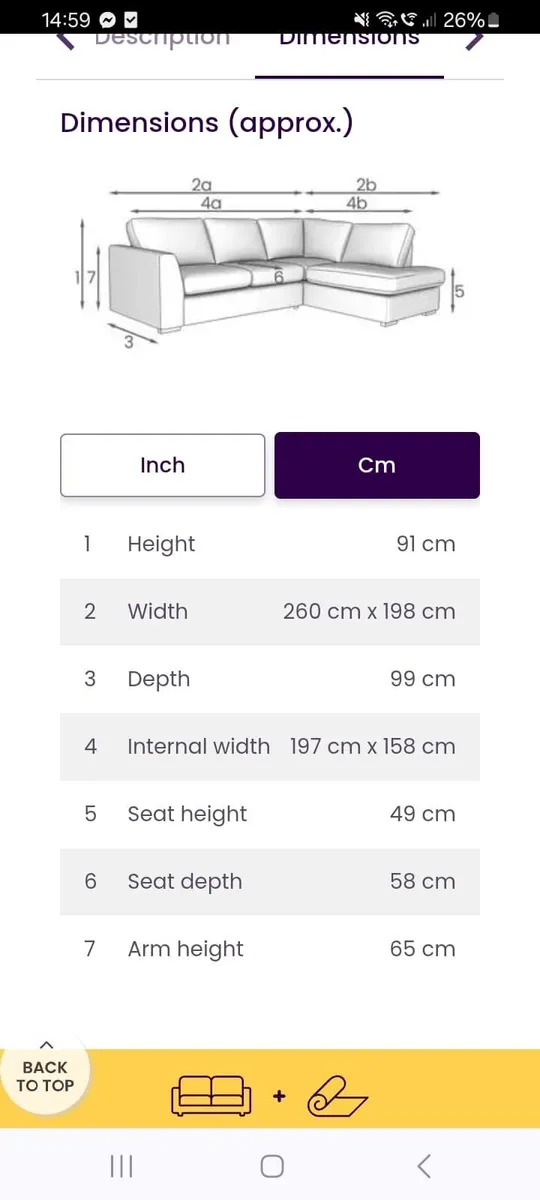The height and width of the screenshot is (1200, 540).
Task: Tap the sofa icon in yellow bar
Action: 211,1096
